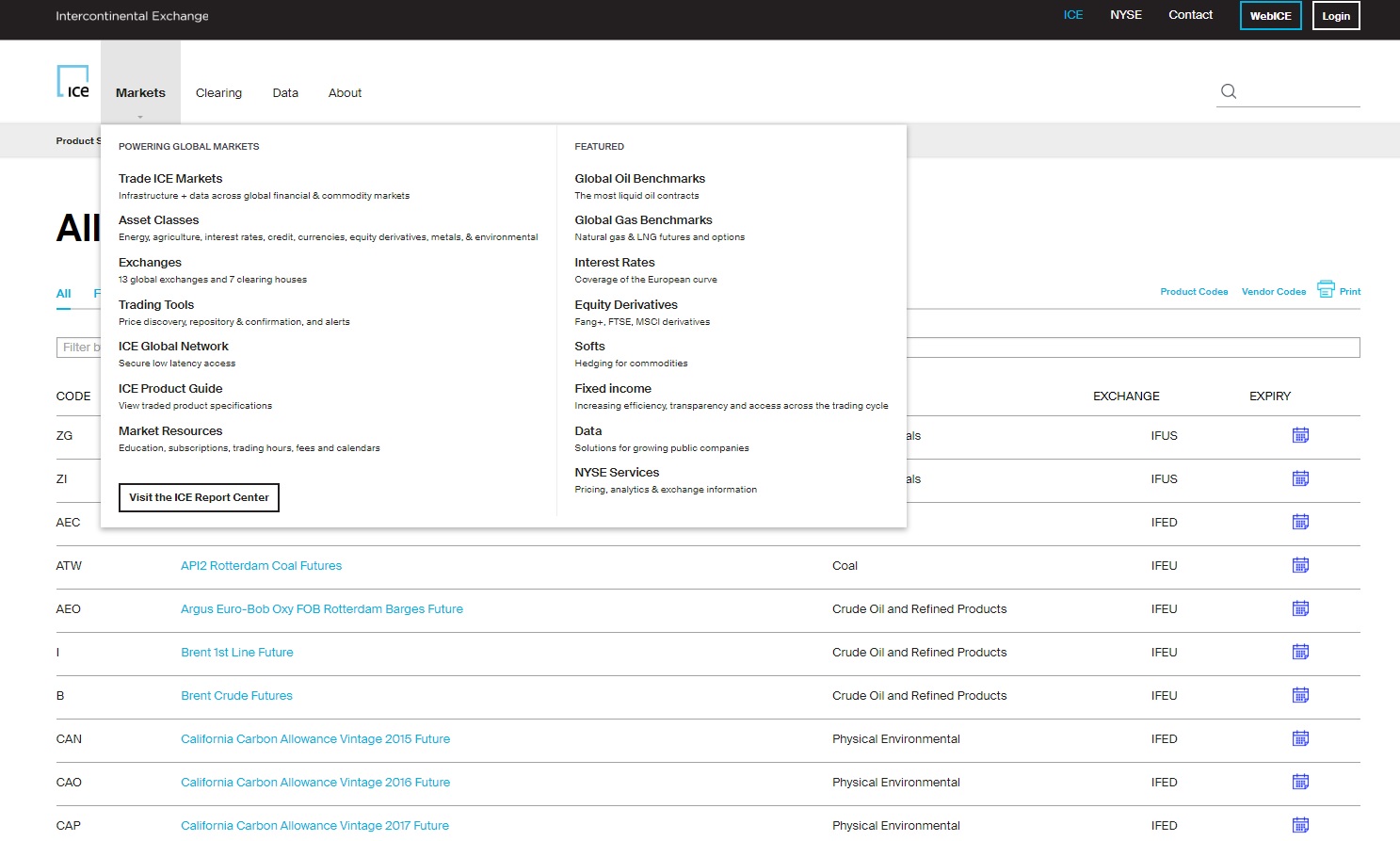The width and height of the screenshot is (1400, 841).
Task: Open API2 Rotterdam Coal Futures
Action: pos(261,565)
